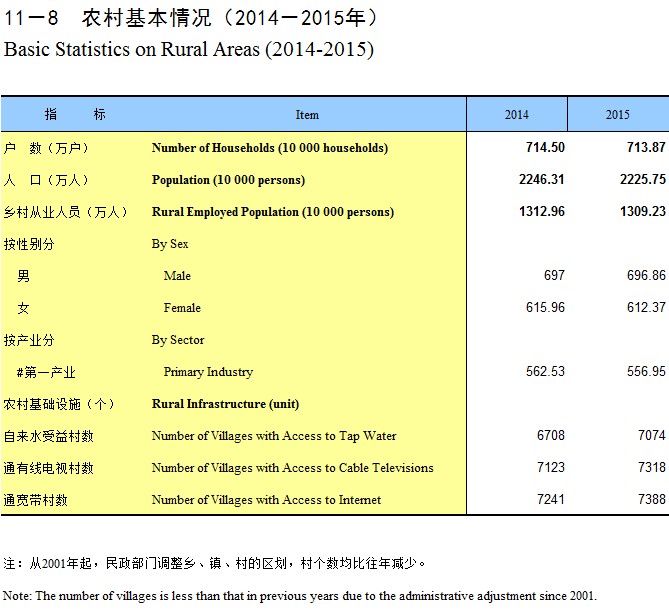The height and width of the screenshot is (612, 669).
Task: Select the Primary Industry value 556.95
Action: click(x=645, y=372)
